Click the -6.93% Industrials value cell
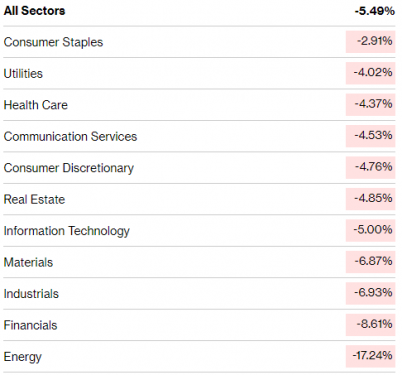 (x=370, y=293)
